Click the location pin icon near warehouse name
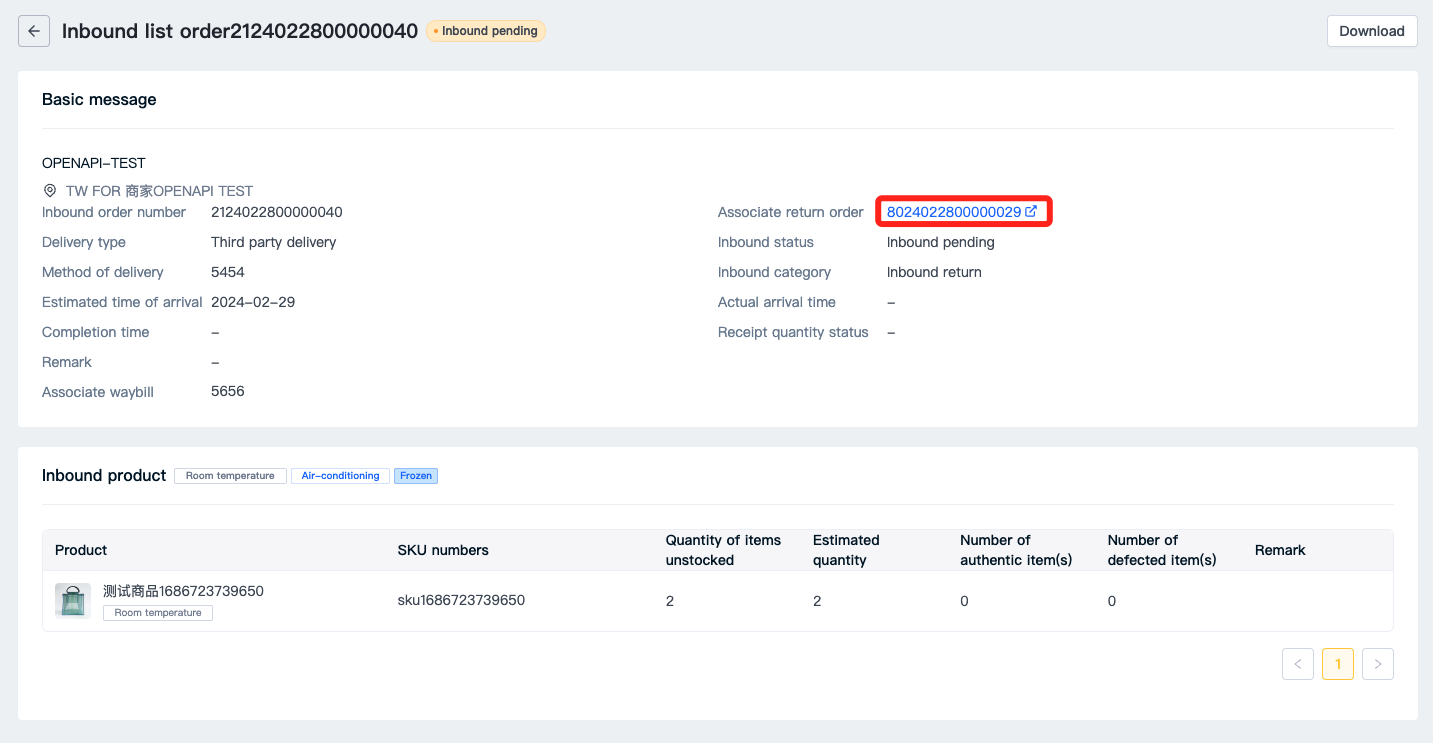 (49, 190)
